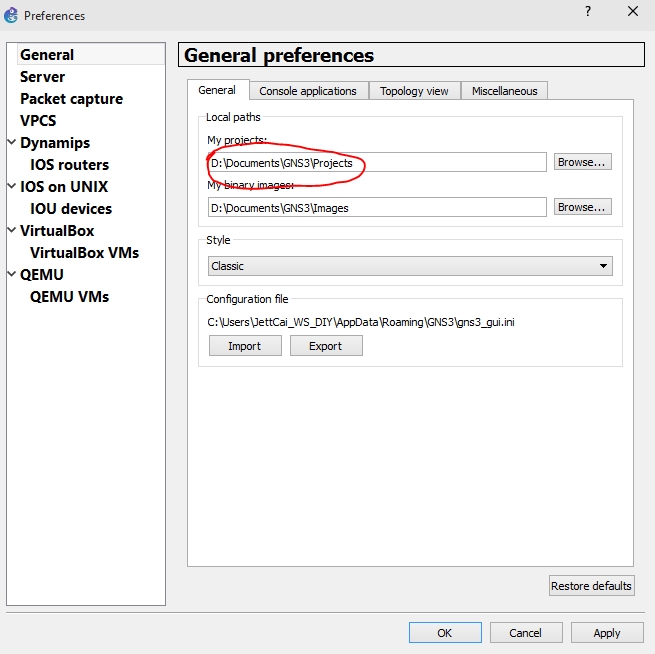Open the Topology view tab

tap(414, 91)
